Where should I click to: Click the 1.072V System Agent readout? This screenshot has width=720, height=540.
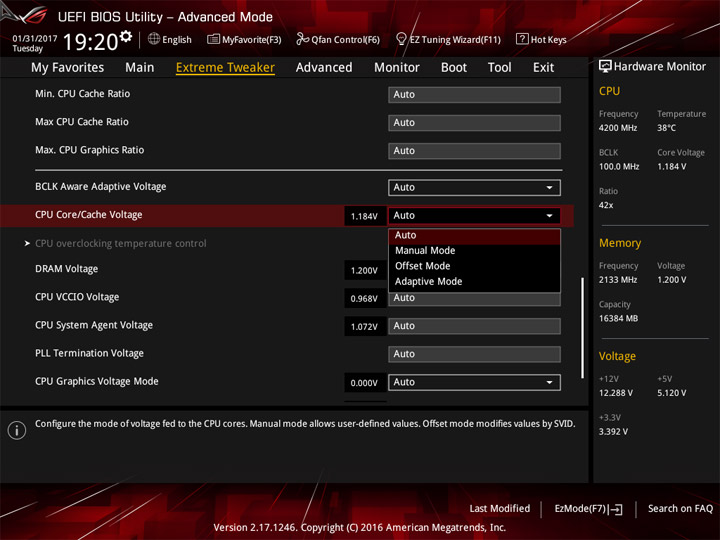[x=365, y=327]
